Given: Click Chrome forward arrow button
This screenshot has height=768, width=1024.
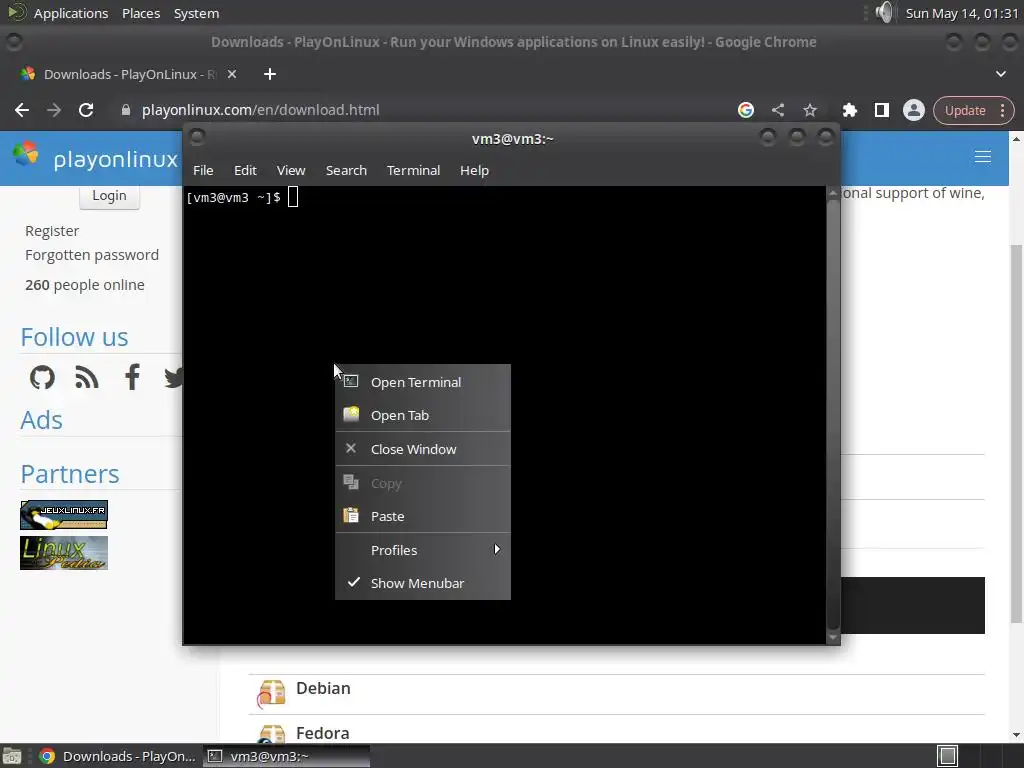Looking at the screenshot, I should coord(54,110).
